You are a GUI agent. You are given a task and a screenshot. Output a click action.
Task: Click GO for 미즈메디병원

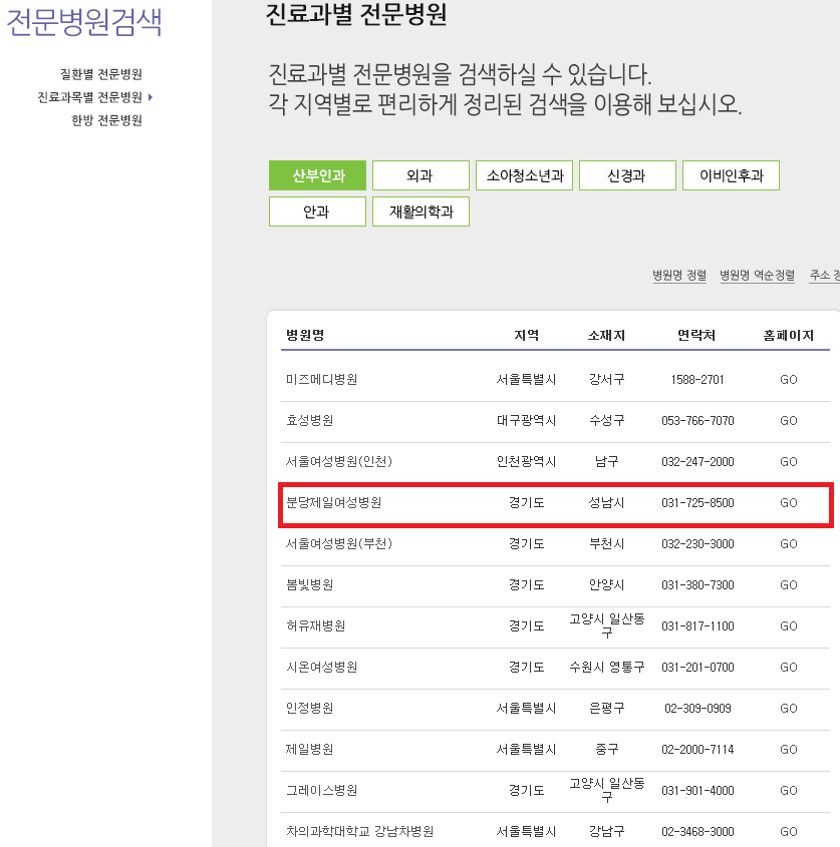pos(788,380)
